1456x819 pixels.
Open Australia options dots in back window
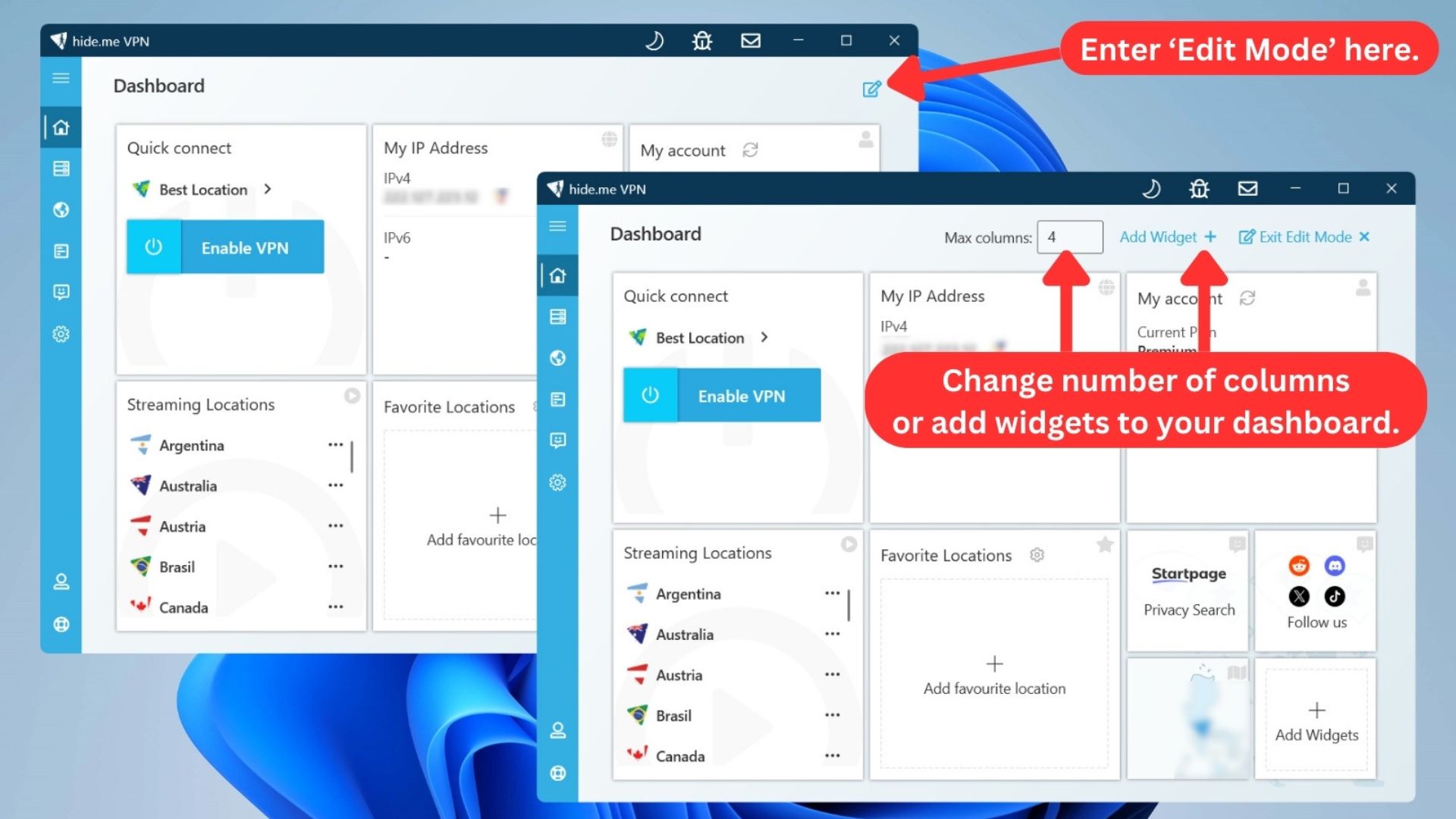tap(335, 485)
